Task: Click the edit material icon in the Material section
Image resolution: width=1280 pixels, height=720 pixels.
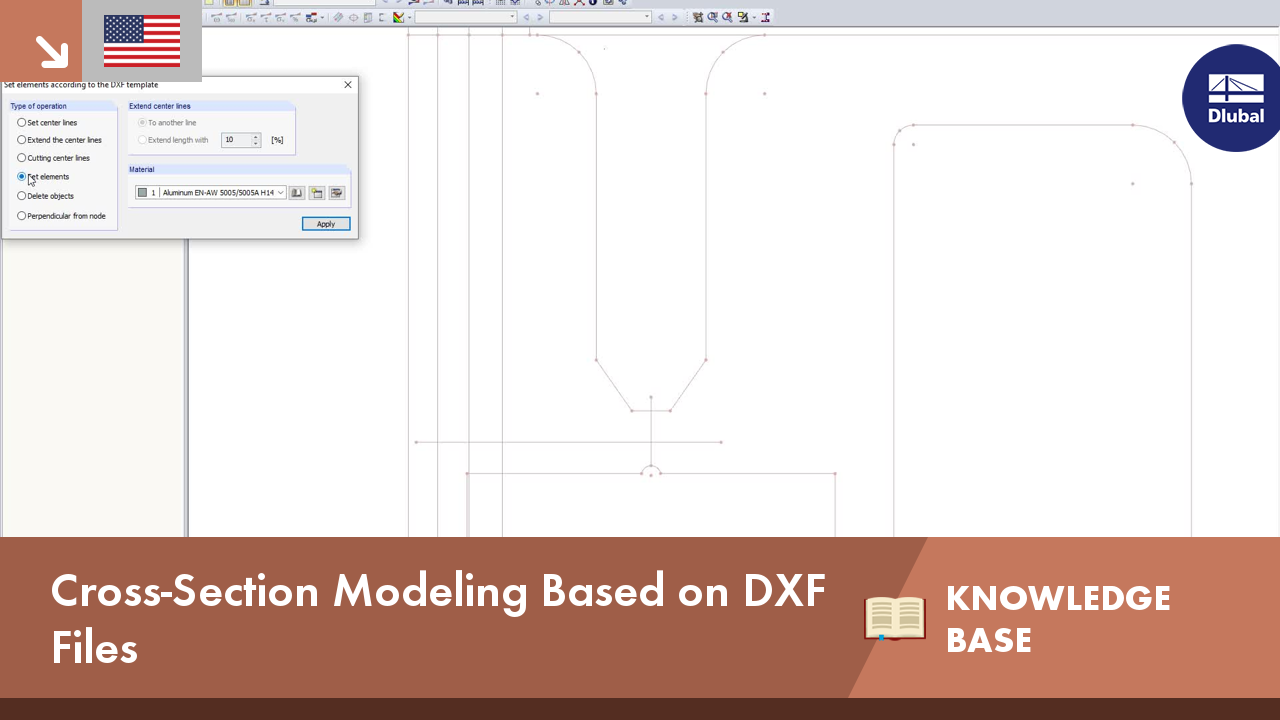Action: (x=336, y=192)
